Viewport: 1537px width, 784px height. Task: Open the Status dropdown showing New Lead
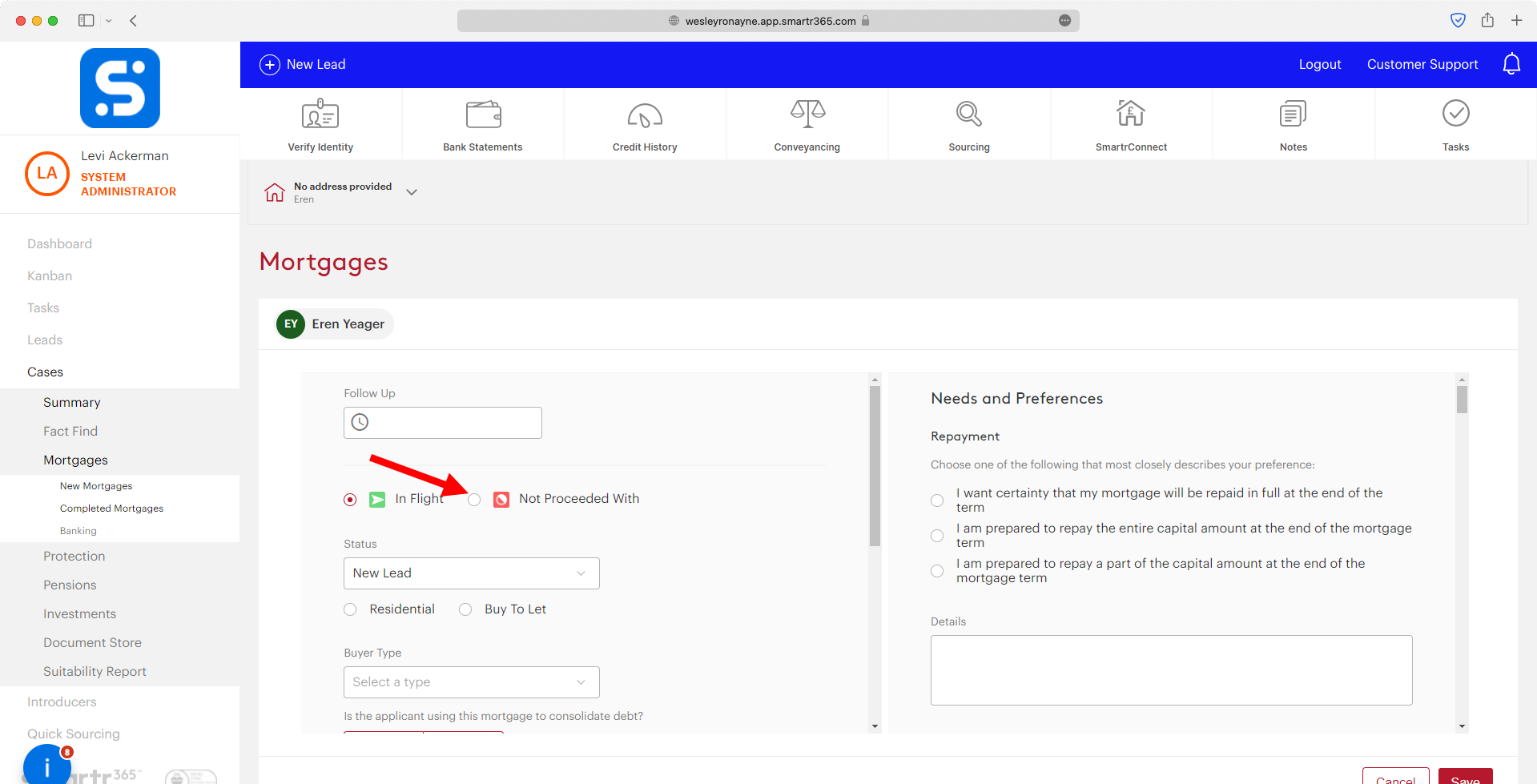coord(472,573)
